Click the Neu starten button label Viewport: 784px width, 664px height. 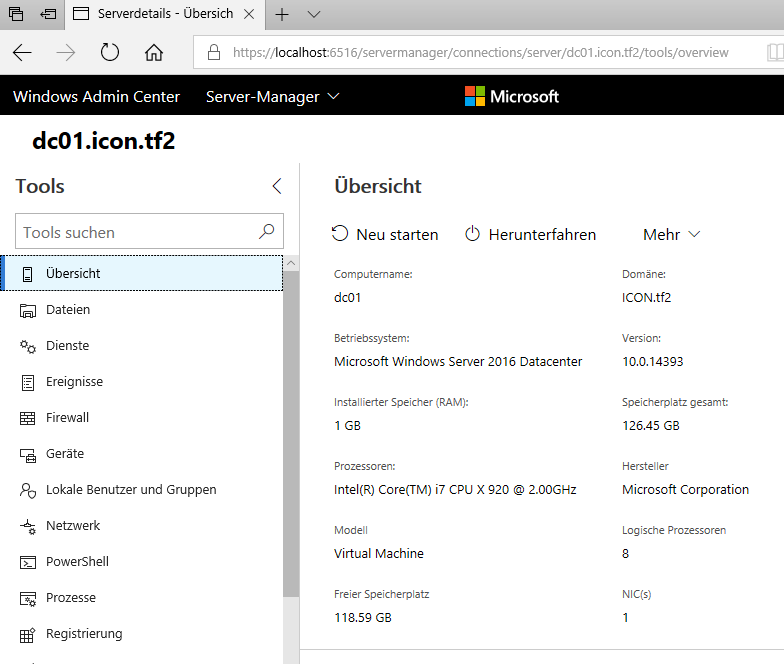point(397,234)
